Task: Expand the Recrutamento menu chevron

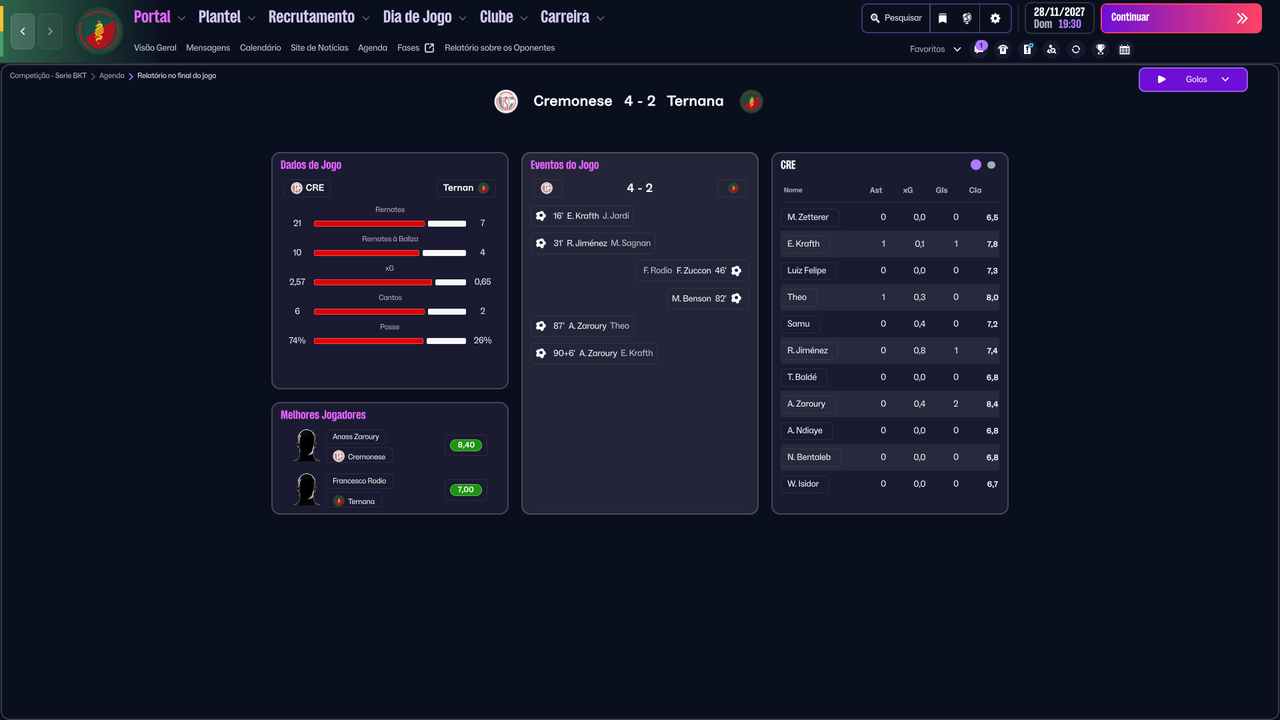Action: tap(365, 18)
